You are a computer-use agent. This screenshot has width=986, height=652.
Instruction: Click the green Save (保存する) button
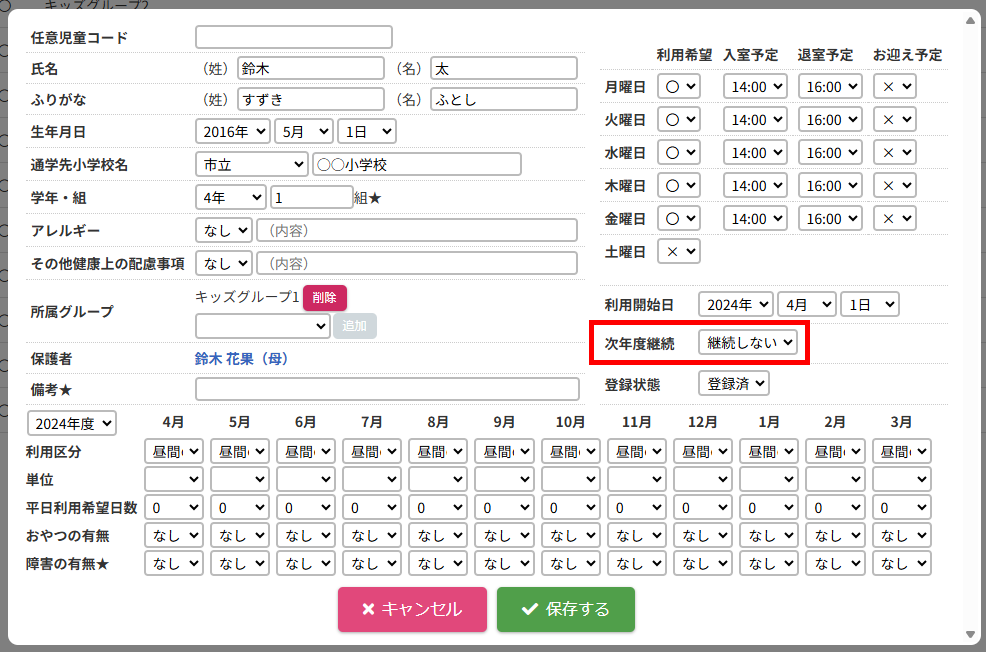[x=565, y=609]
